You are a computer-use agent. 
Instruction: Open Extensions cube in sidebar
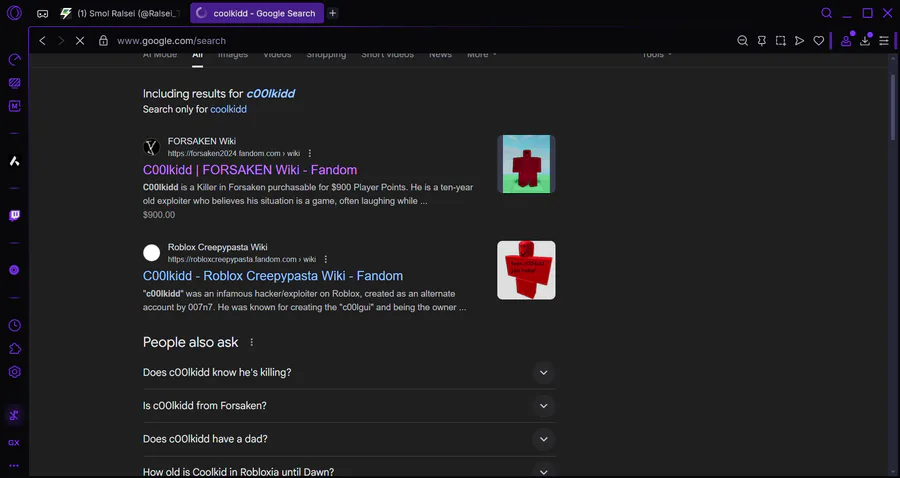(14, 349)
